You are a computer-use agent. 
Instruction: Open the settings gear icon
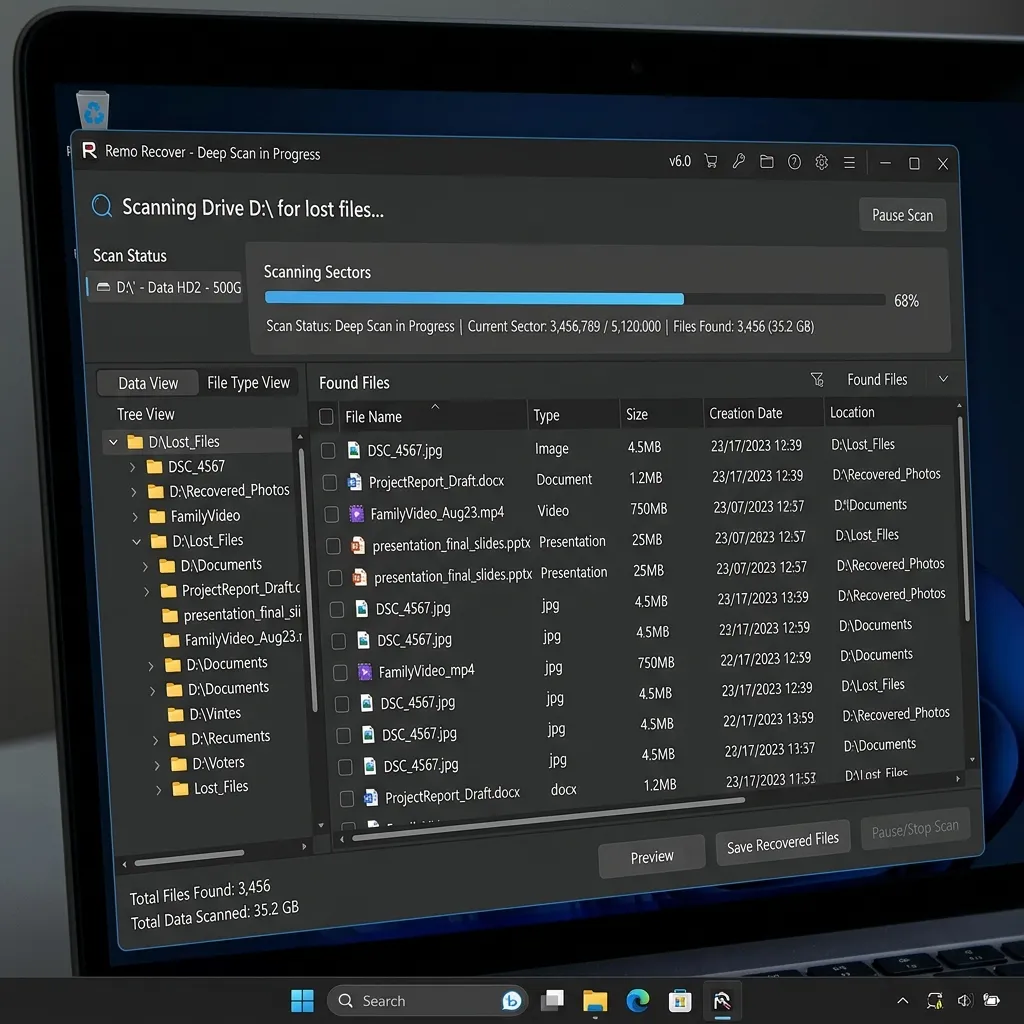822,162
